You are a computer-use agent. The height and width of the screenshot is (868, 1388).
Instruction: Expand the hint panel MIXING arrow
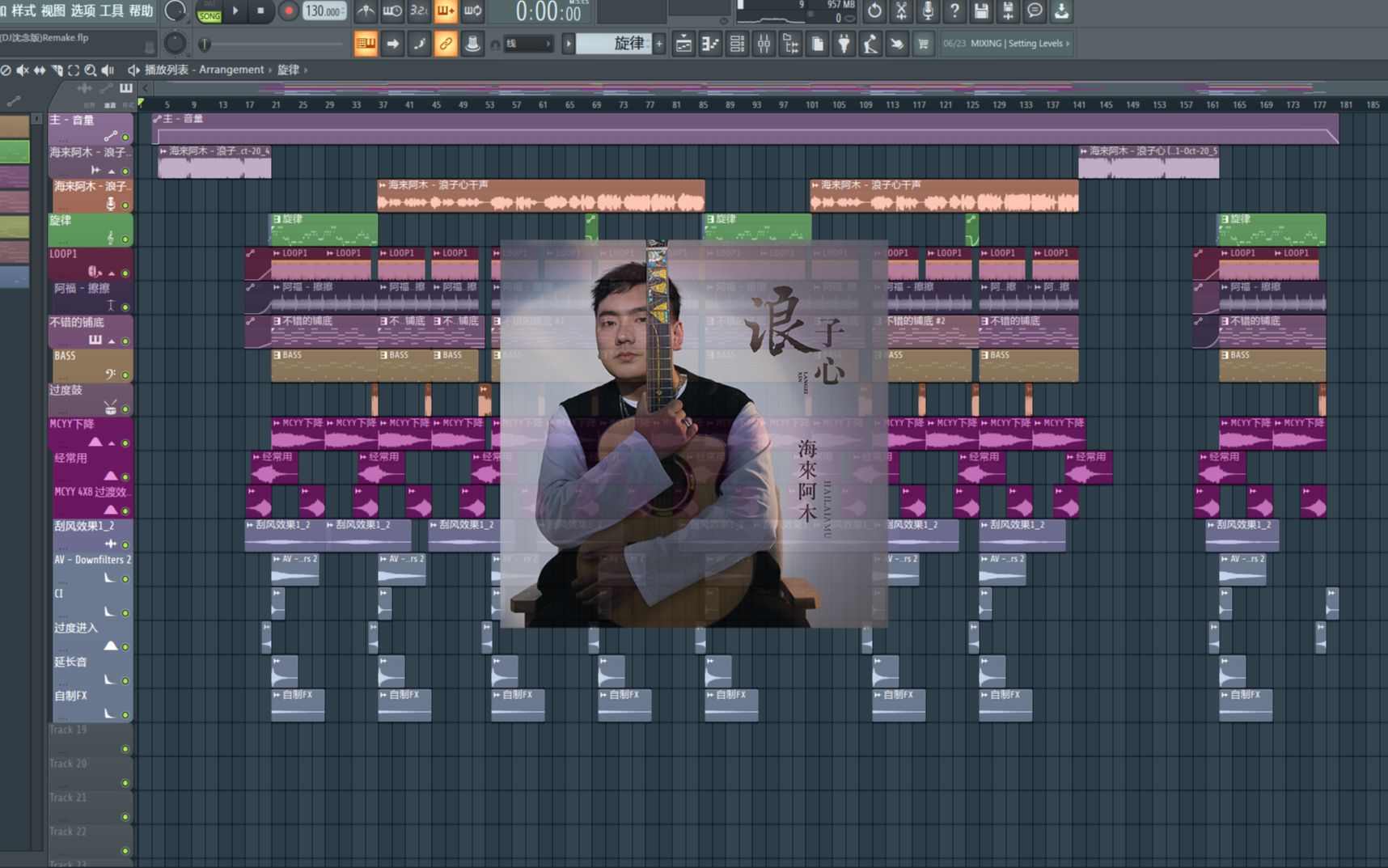click(1068, 44)
